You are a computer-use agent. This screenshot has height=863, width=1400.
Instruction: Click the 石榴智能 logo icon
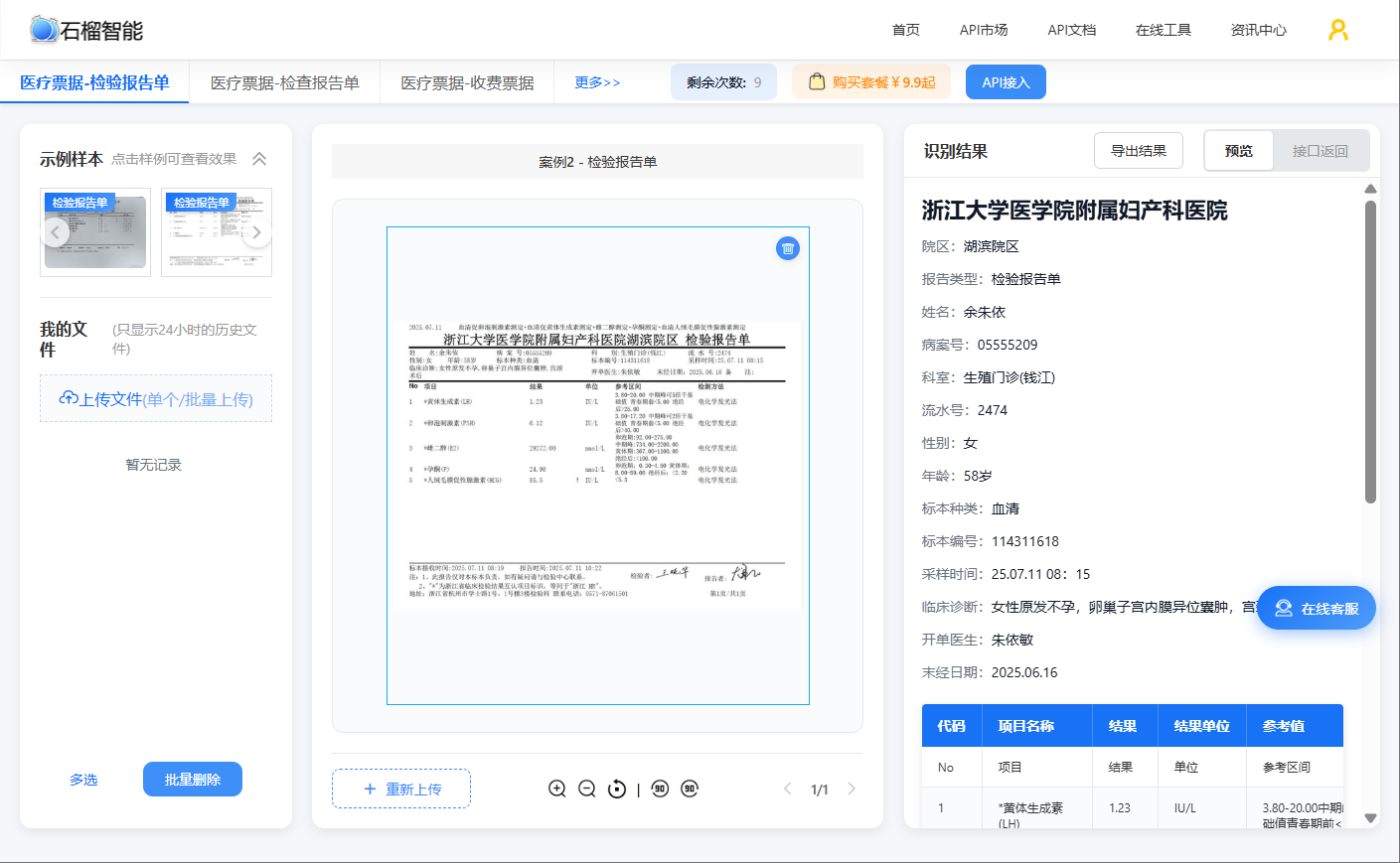pyautogui.click(x=44, y=30)
